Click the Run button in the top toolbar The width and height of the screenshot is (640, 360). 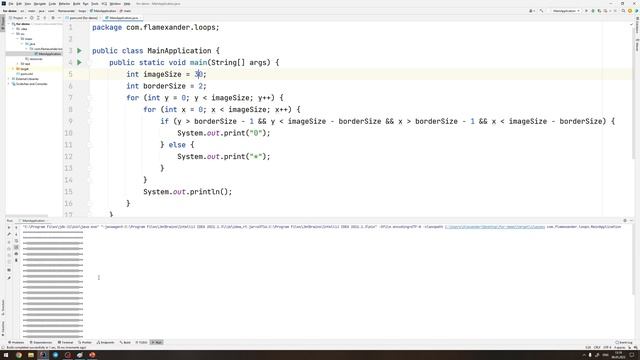(587, 11)
